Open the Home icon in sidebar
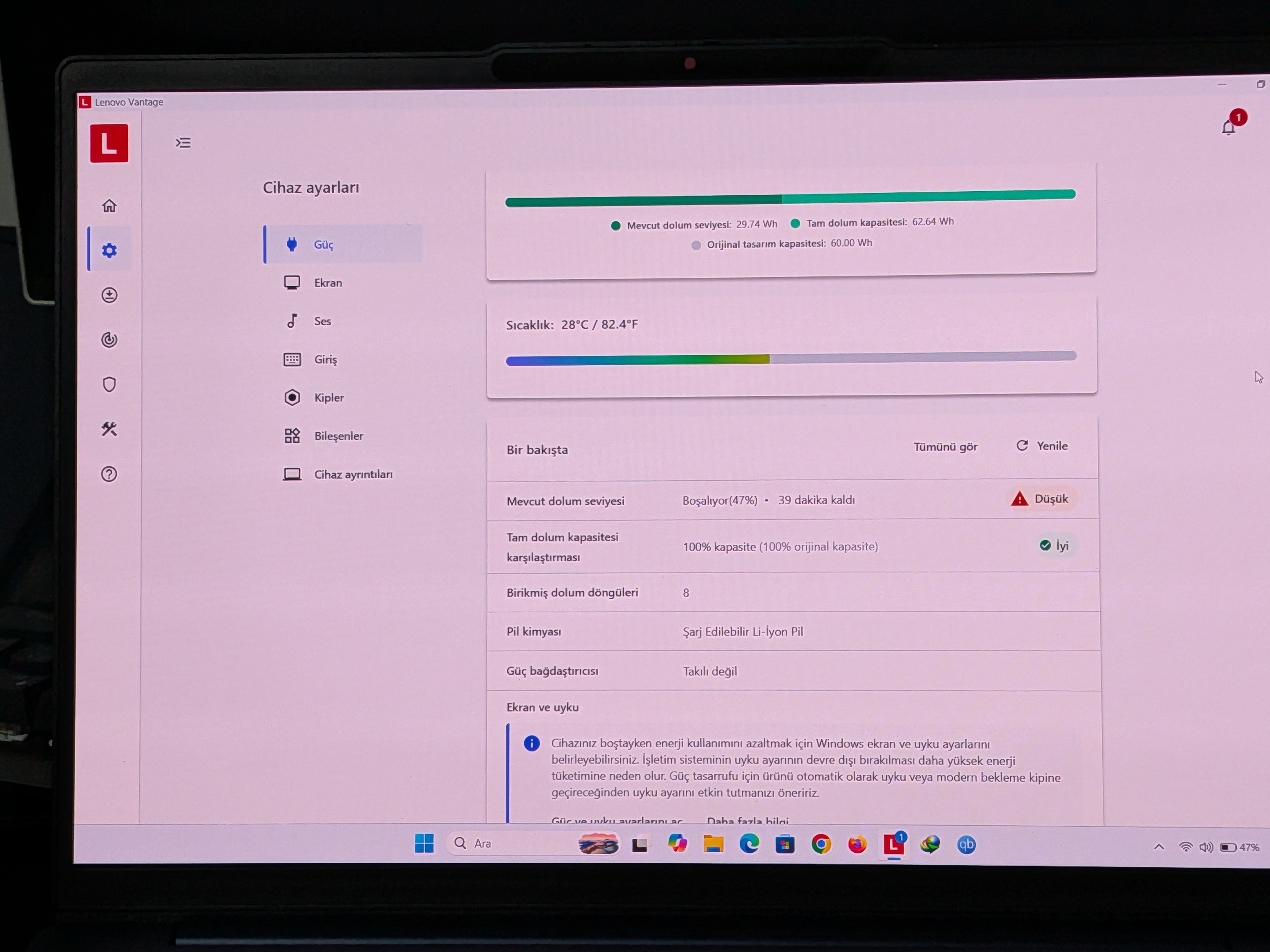 [109, 205]
